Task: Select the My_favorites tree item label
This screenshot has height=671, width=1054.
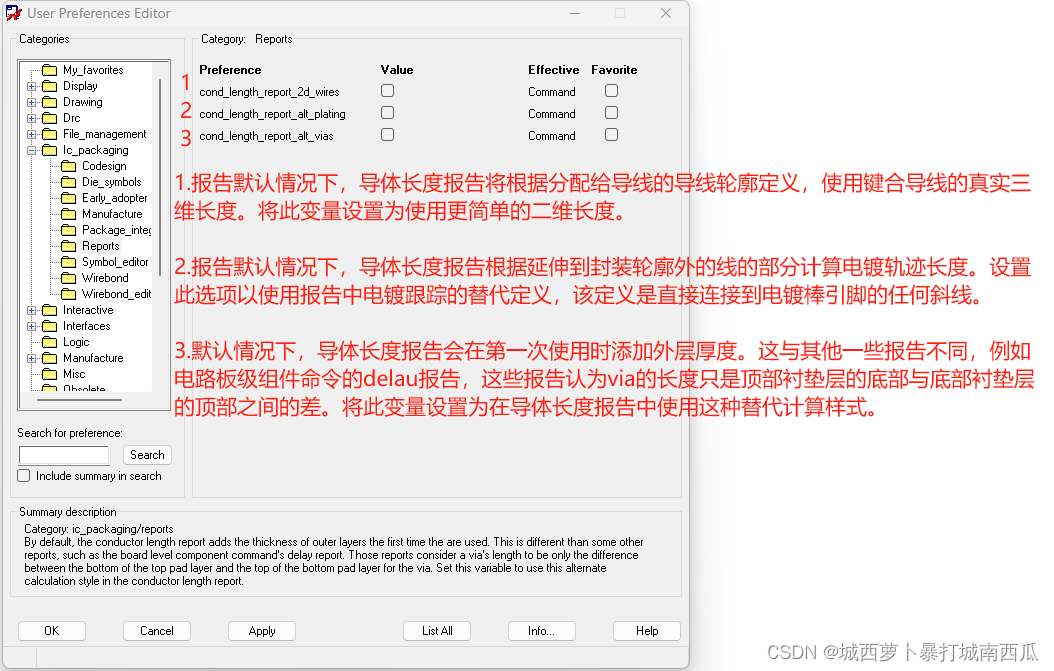Action: tap(93, 70)
